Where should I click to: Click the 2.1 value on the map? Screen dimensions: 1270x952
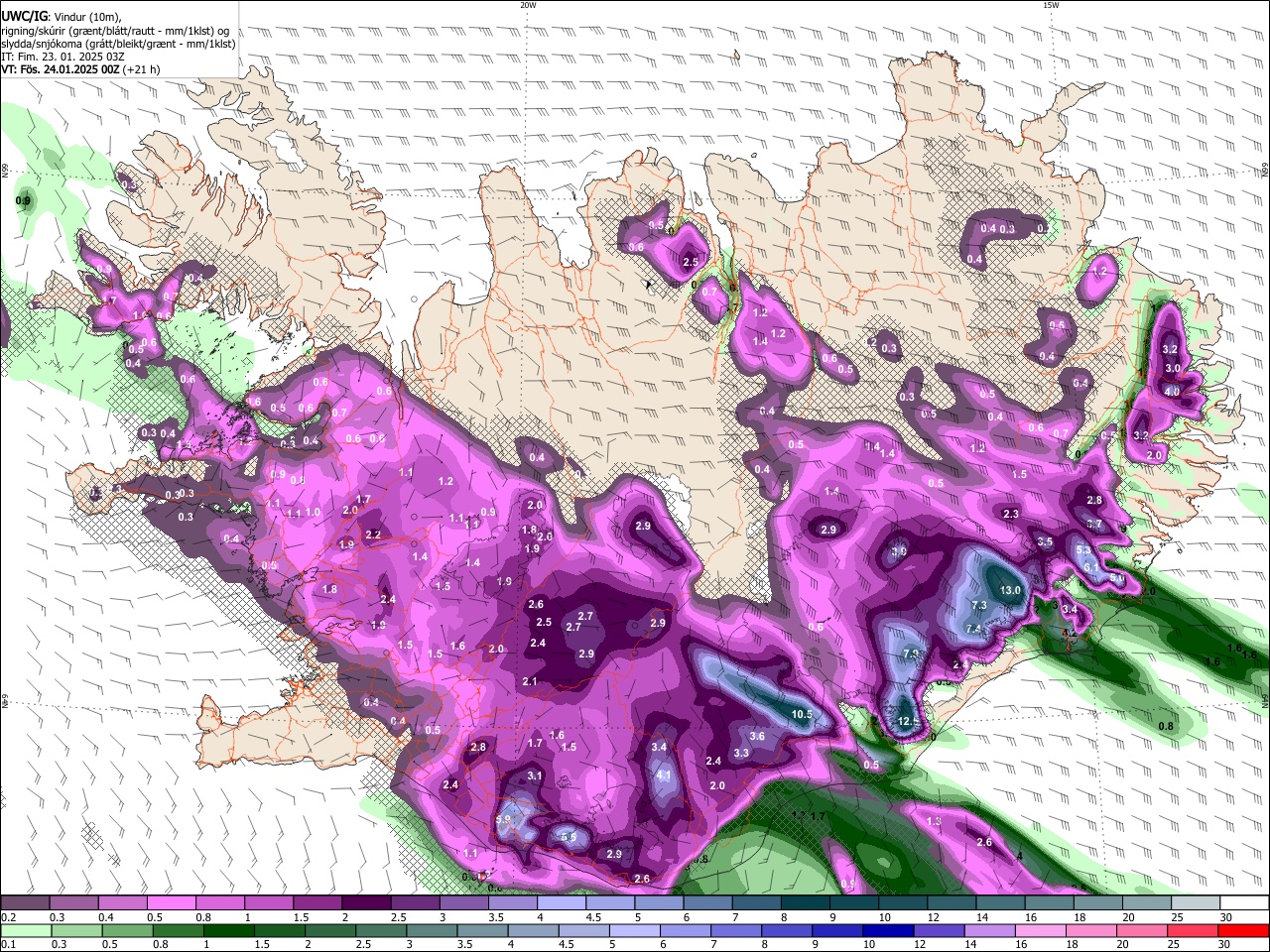coord(530,681)
